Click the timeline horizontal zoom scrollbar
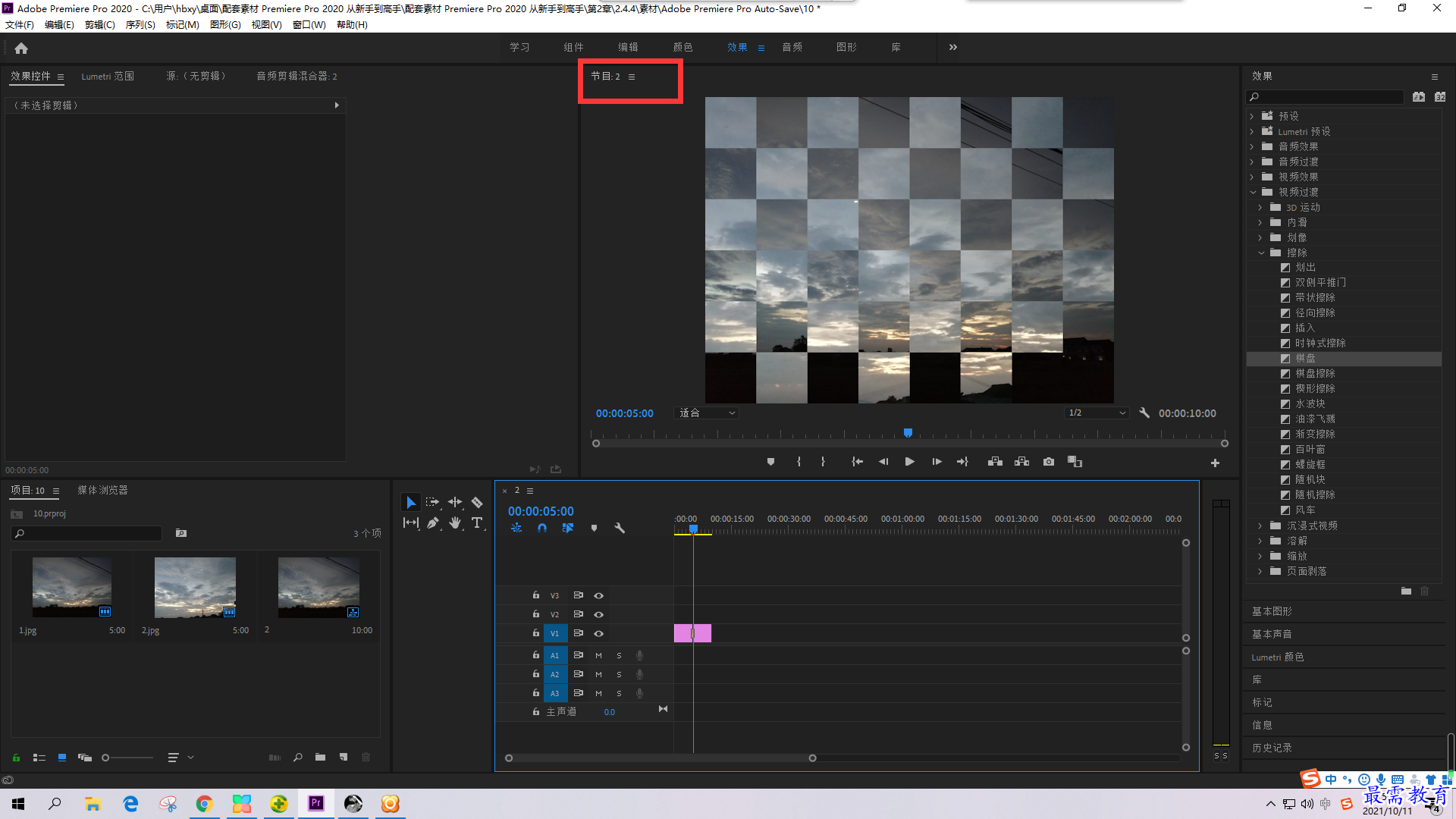The width and height of the screenshot is (1456, 819). point(661,758)
